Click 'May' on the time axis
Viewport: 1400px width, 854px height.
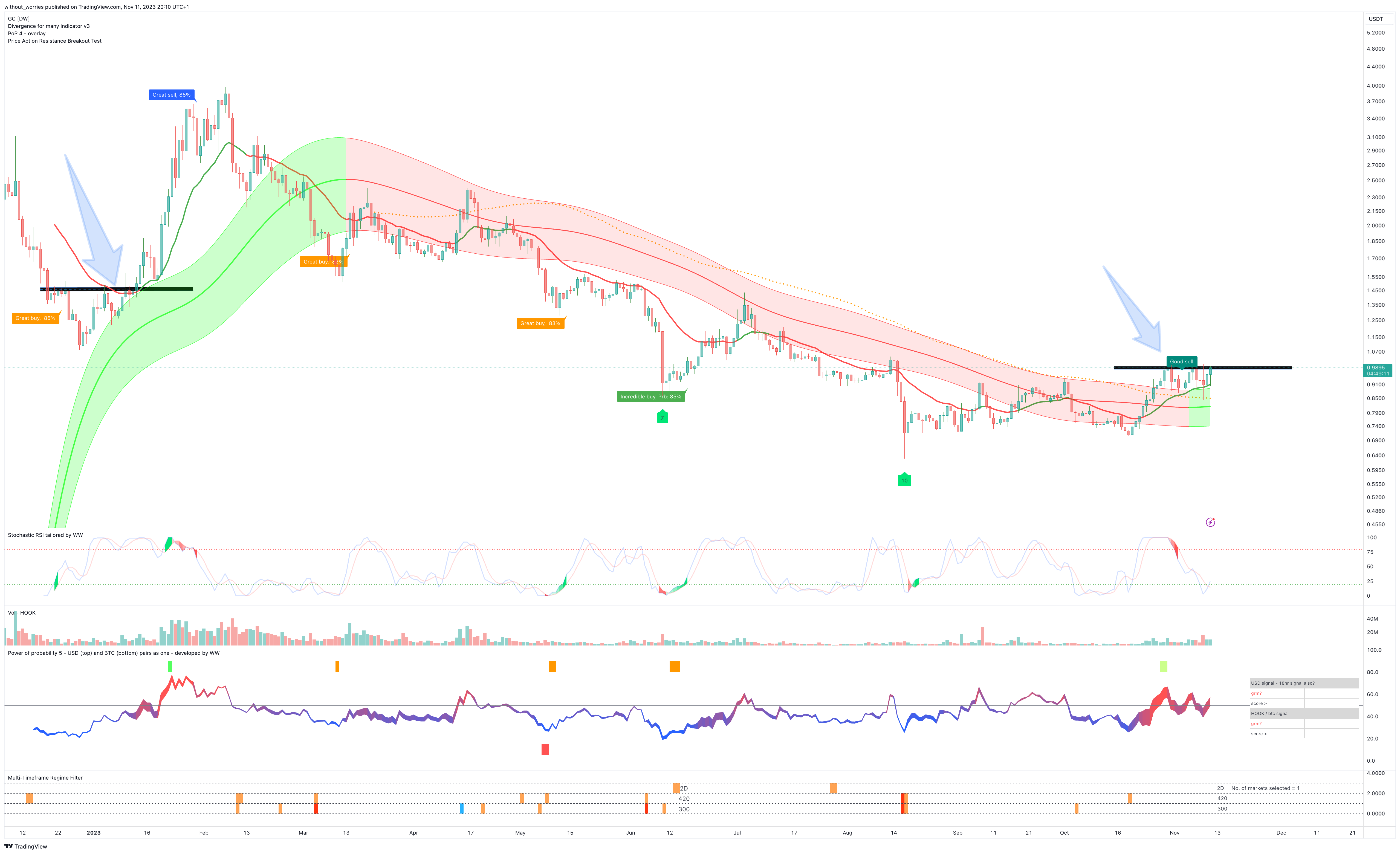coord(520,832)
